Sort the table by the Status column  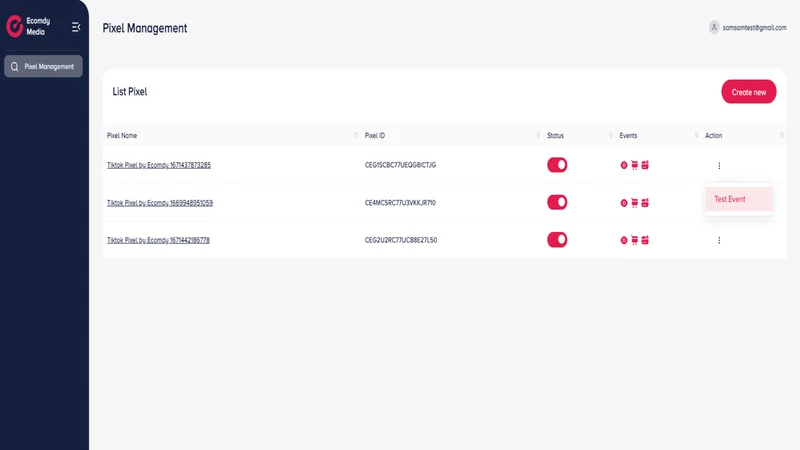(x=610, y=135)
